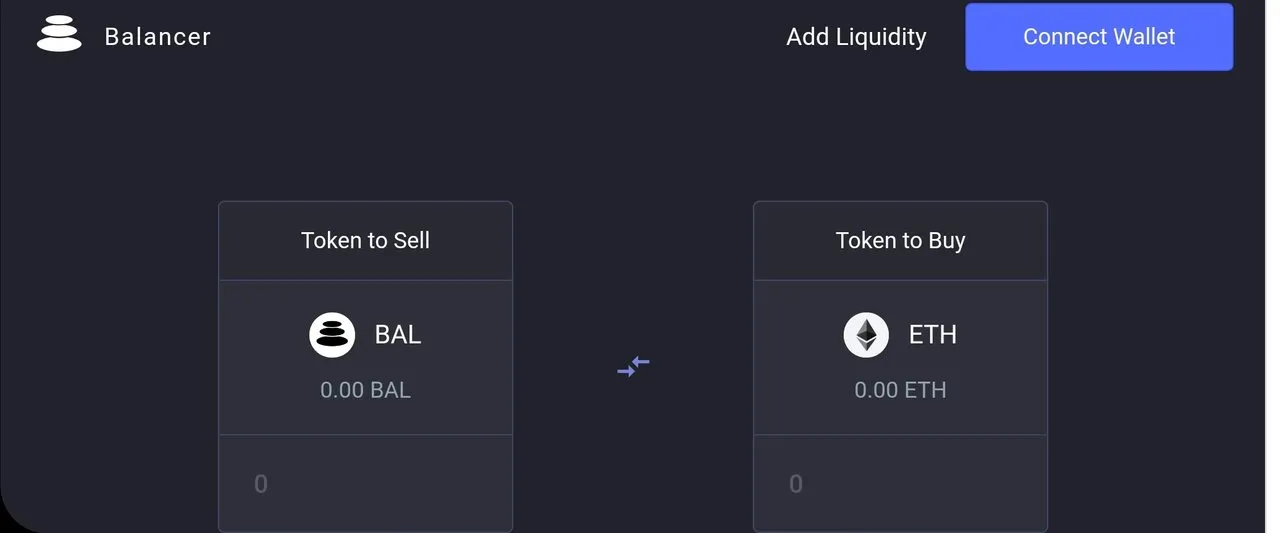
Task: Toggle trade direction using center arrows
Action: tap(634, 367)
